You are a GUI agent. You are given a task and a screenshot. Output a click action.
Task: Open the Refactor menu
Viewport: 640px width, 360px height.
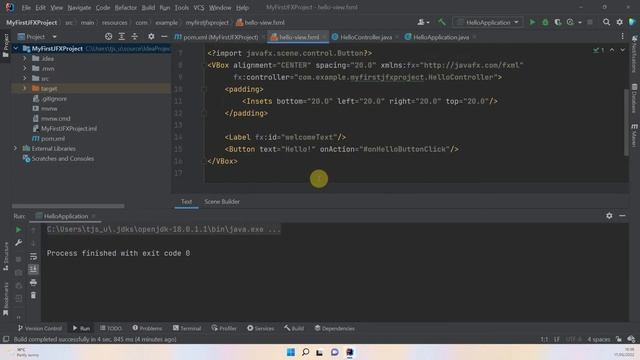126,8
